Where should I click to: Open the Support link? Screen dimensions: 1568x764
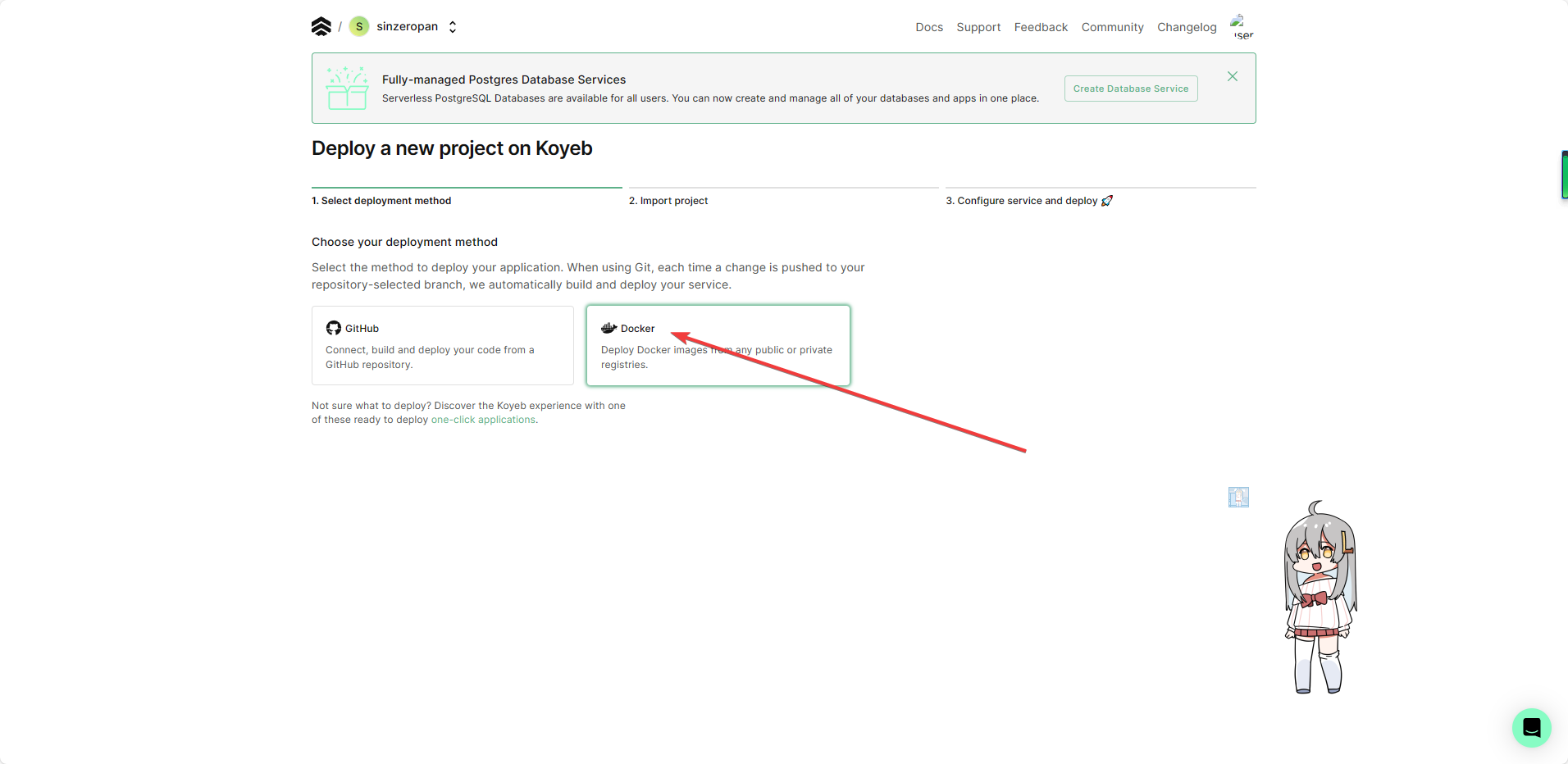click(x=978, y=27)
